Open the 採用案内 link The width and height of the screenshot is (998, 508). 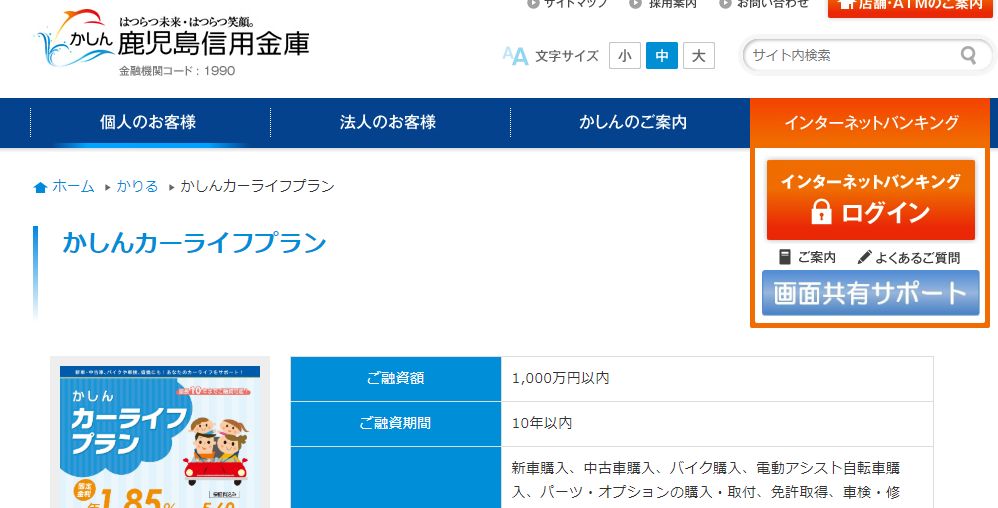(663, 4)
